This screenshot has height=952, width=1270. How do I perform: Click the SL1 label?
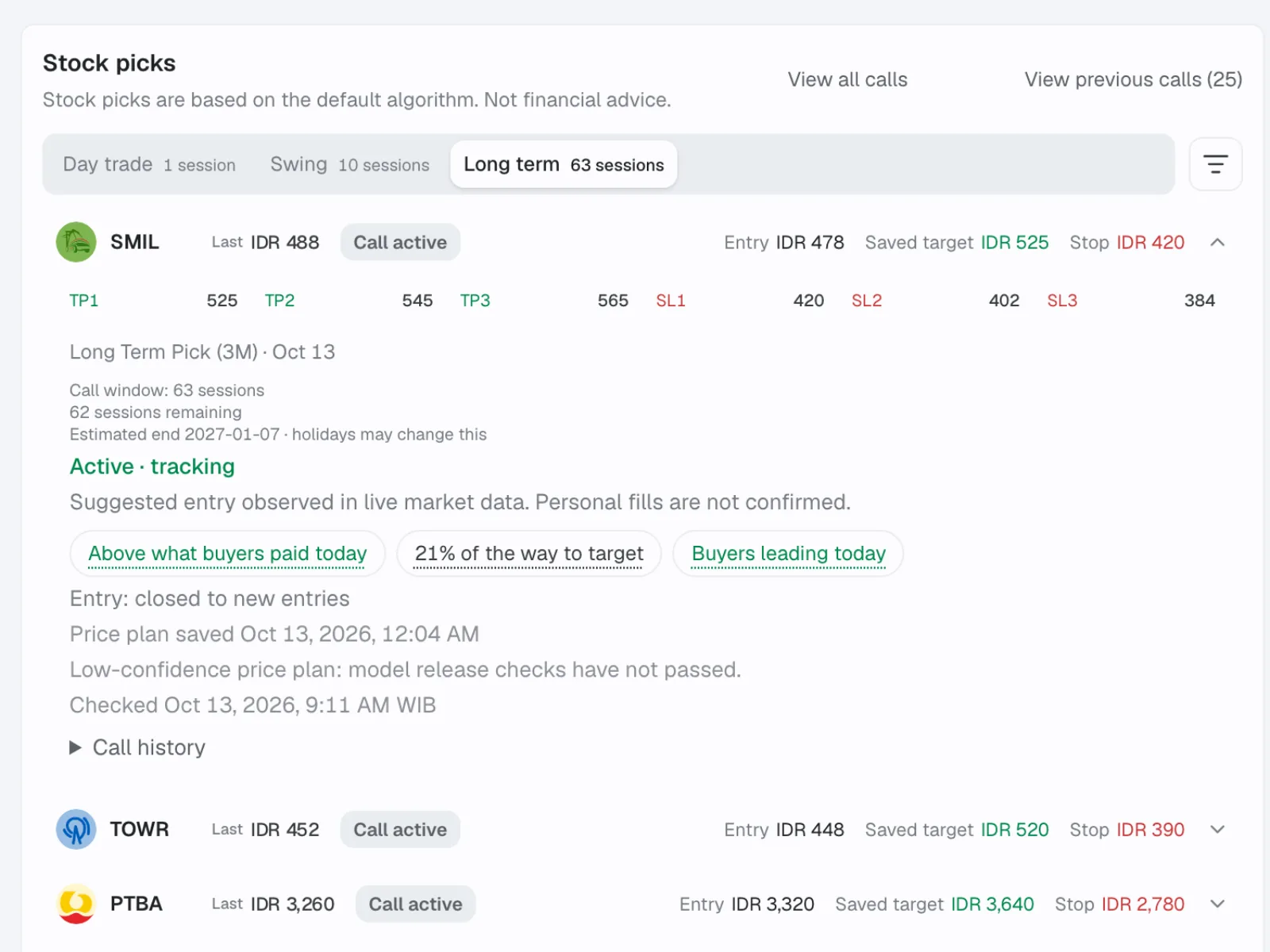click(671, 301)
